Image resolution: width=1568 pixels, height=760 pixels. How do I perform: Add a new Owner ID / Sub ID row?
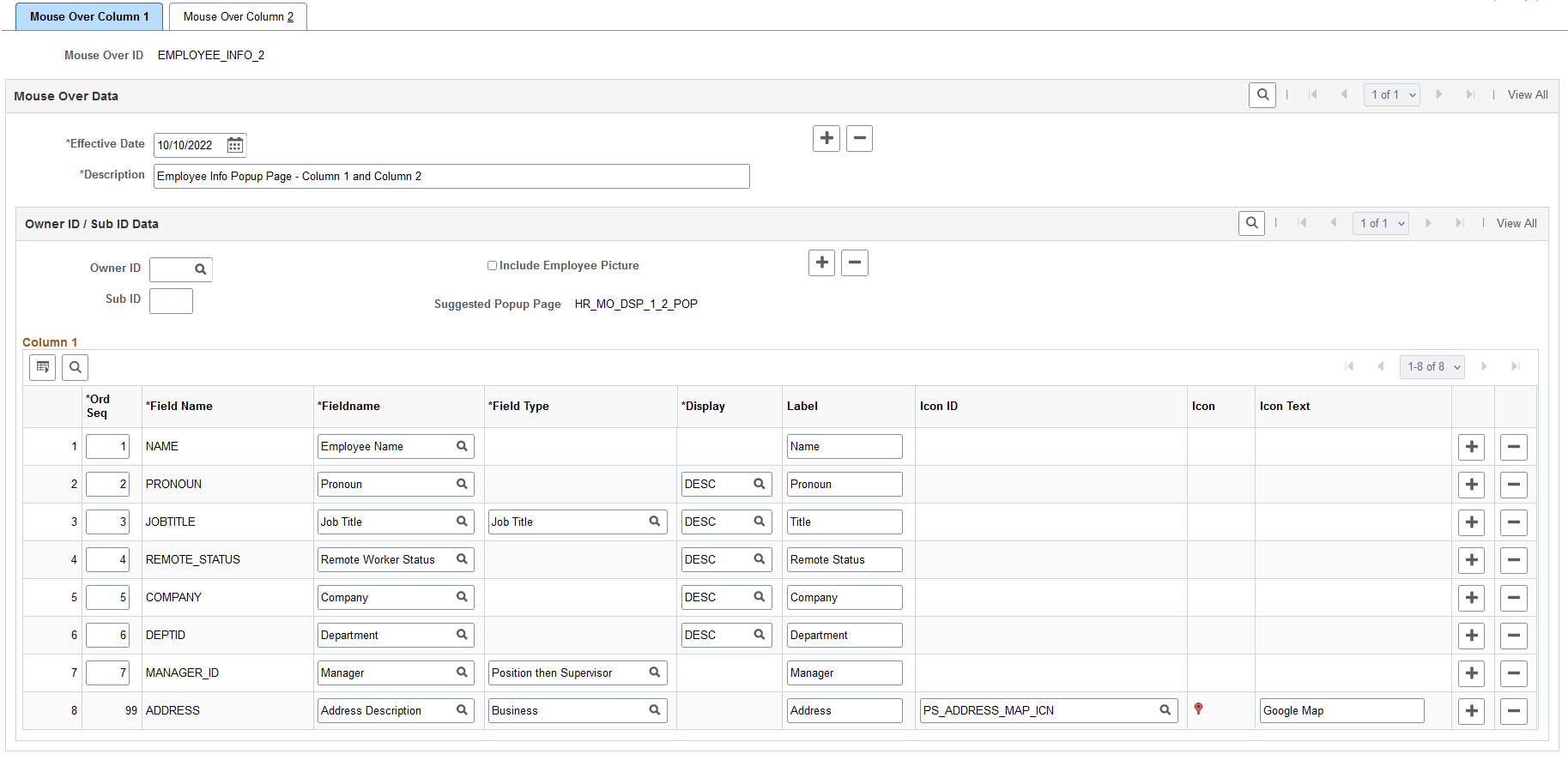coord(821,262)
